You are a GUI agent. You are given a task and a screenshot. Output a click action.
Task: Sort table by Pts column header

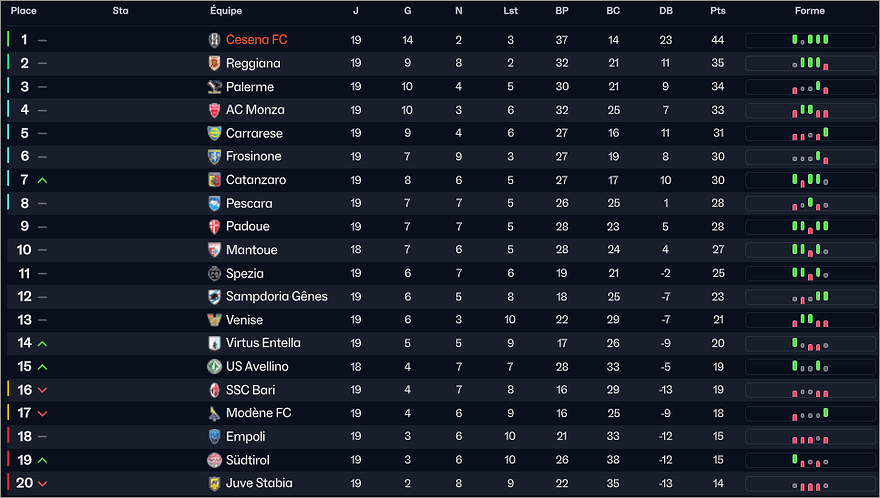[x=717, y=11]
